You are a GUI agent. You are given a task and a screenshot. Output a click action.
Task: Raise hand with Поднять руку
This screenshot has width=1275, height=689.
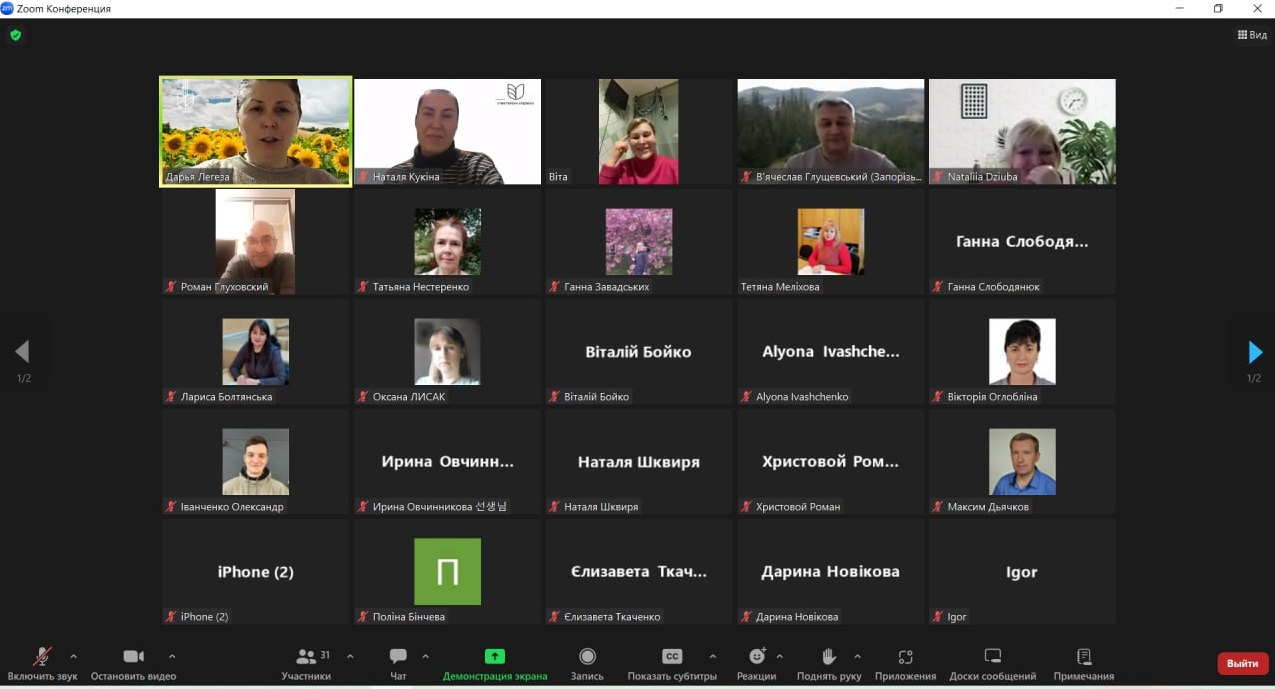[829, 662]
